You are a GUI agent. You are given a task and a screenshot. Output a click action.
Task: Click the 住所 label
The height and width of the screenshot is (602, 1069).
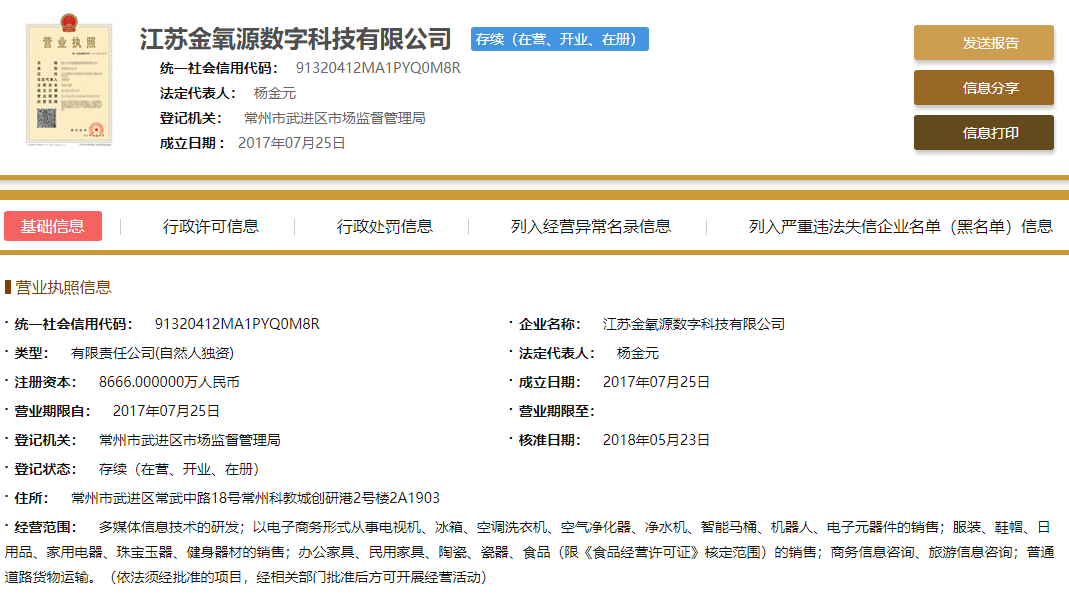[31, 498]
